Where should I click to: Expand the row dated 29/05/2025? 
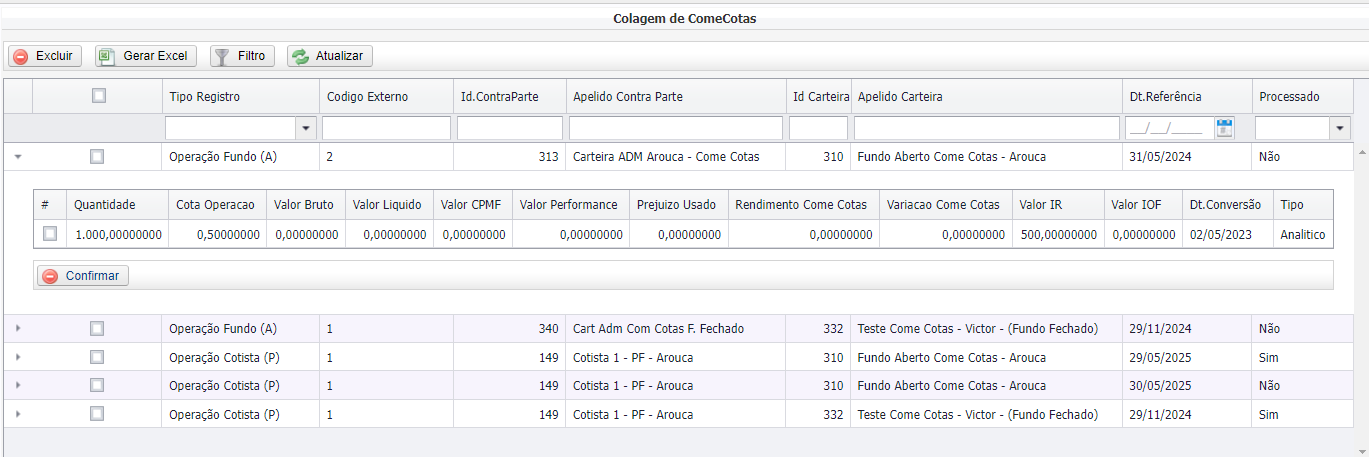tap(18, 357)
